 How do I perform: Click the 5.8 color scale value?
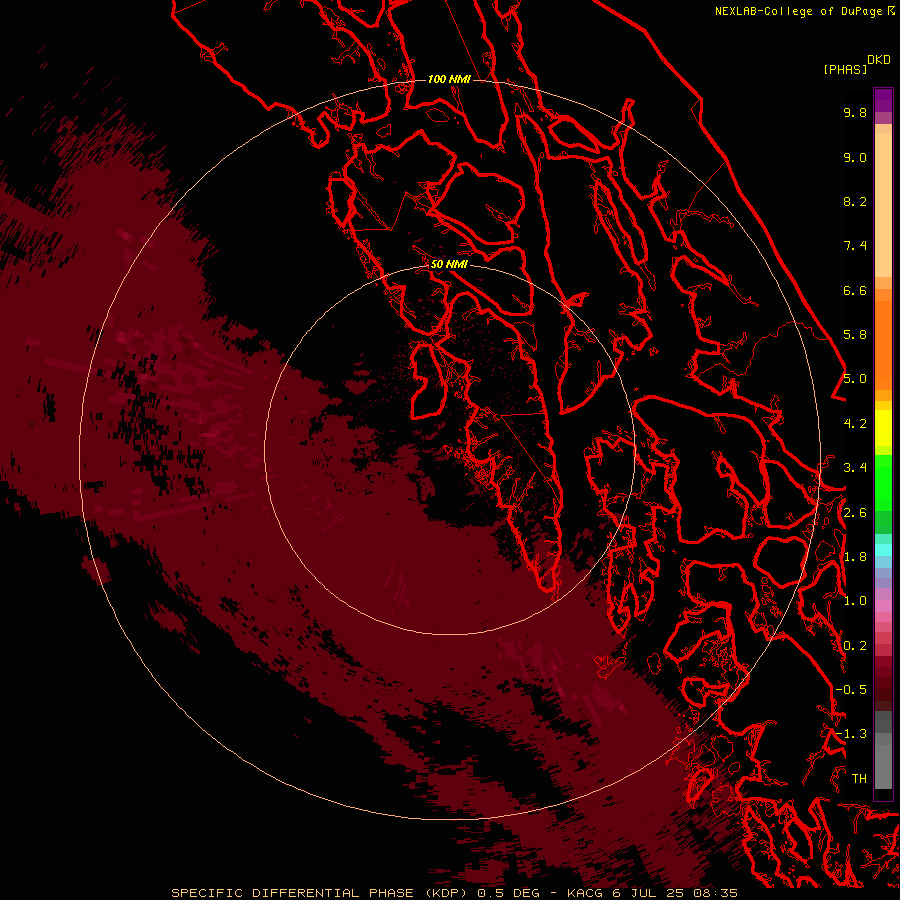[x=855, y=335]
